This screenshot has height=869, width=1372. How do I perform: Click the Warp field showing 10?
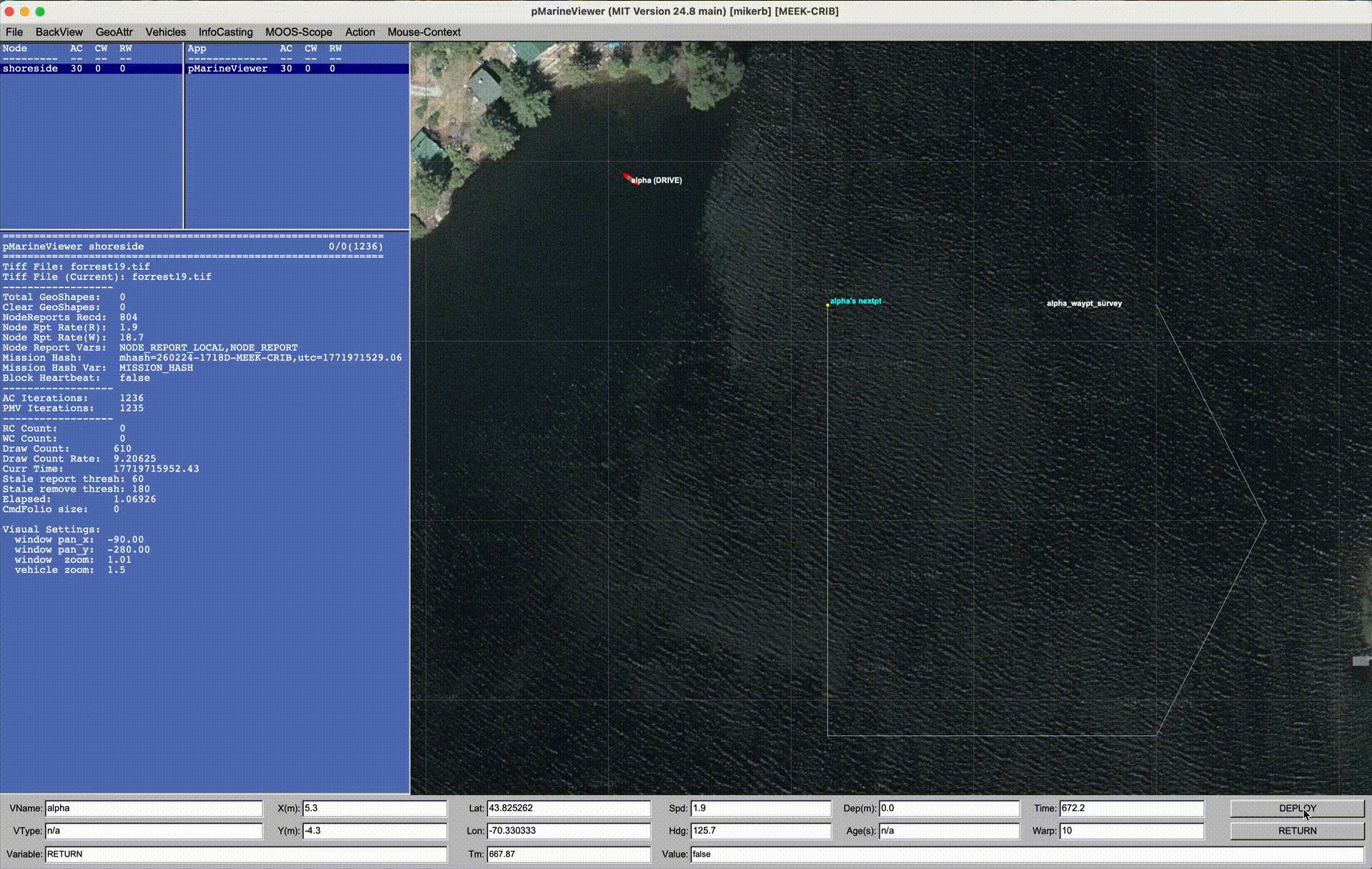[x=1131, y=831]
